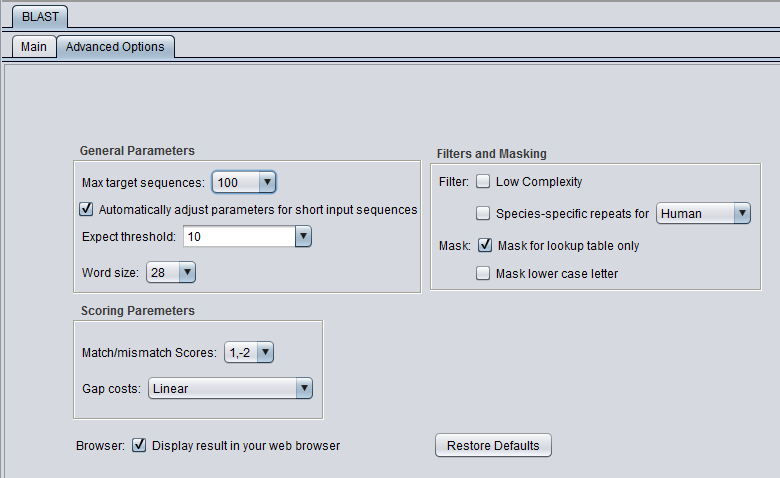Check the Mask lower case letter option
Image resolution: width=780 pixels, height=478 pixels.
coord(483,273)
